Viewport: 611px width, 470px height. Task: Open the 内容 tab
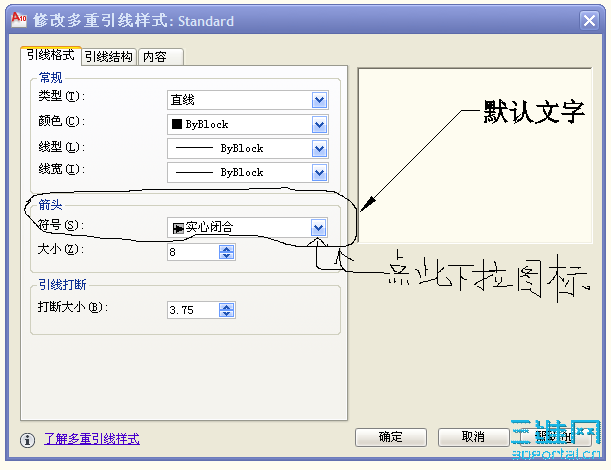coord(161,57)
